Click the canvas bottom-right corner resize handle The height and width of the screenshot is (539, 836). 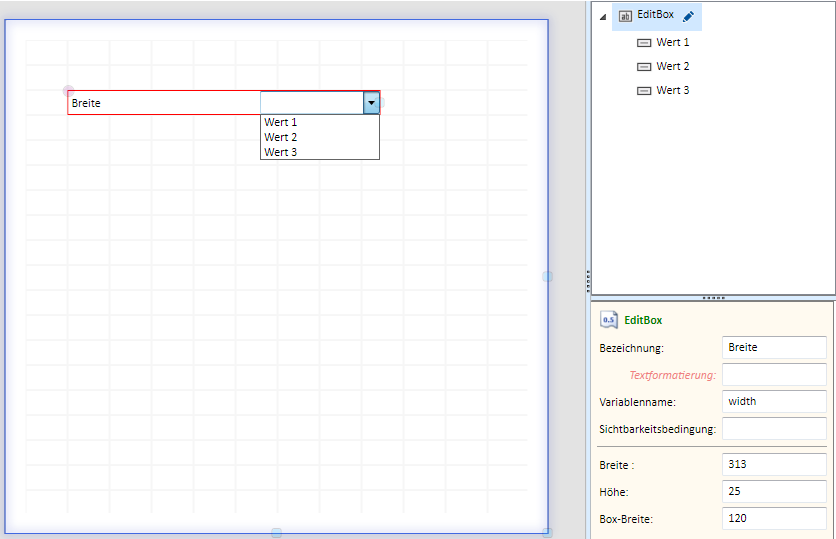547,533
